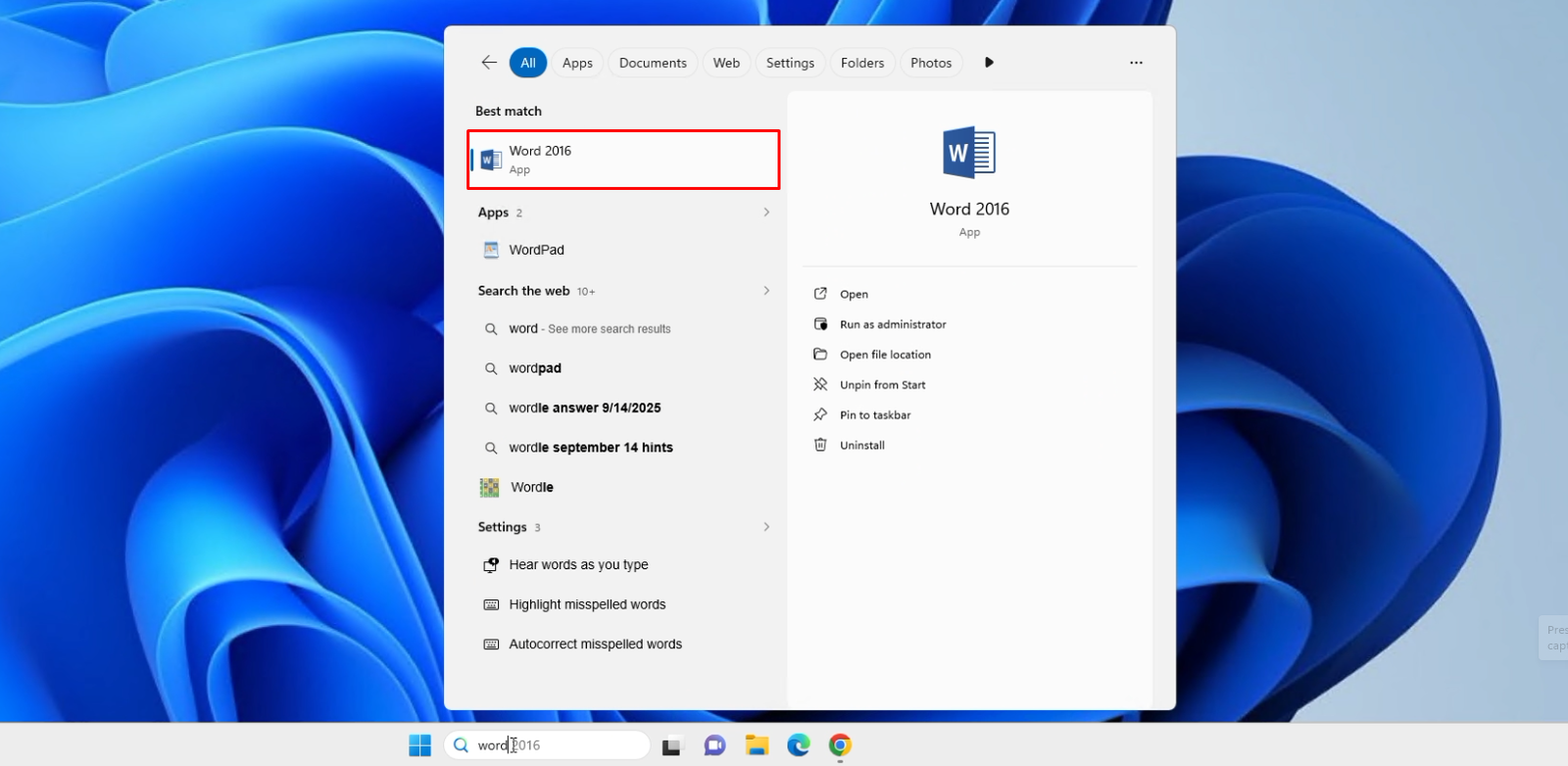This screenshot has width=1568, height=766.
Task: Open the three-dot more options menu
Action: point(1136,63)
